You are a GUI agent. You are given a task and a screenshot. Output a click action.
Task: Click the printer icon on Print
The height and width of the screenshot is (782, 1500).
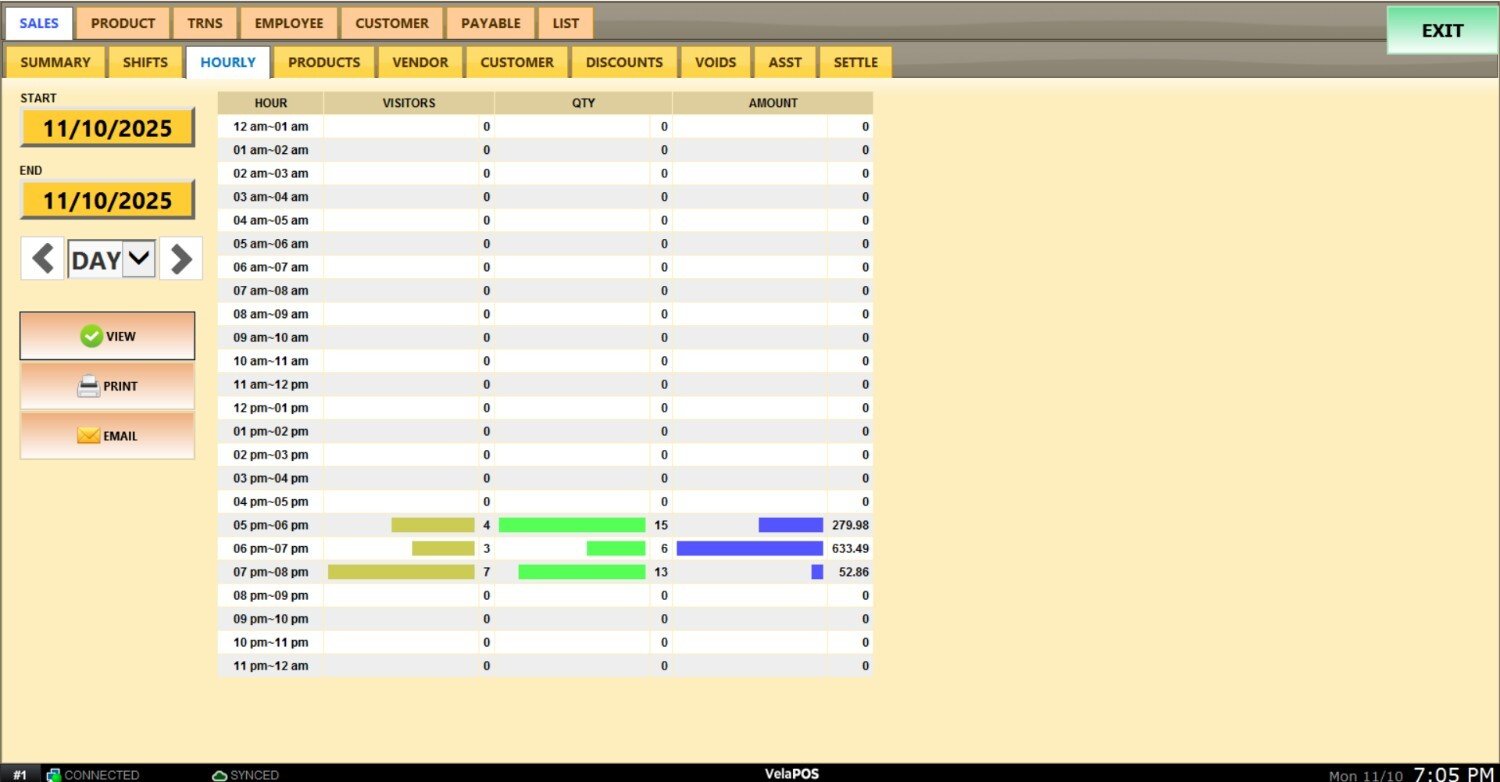89,387
